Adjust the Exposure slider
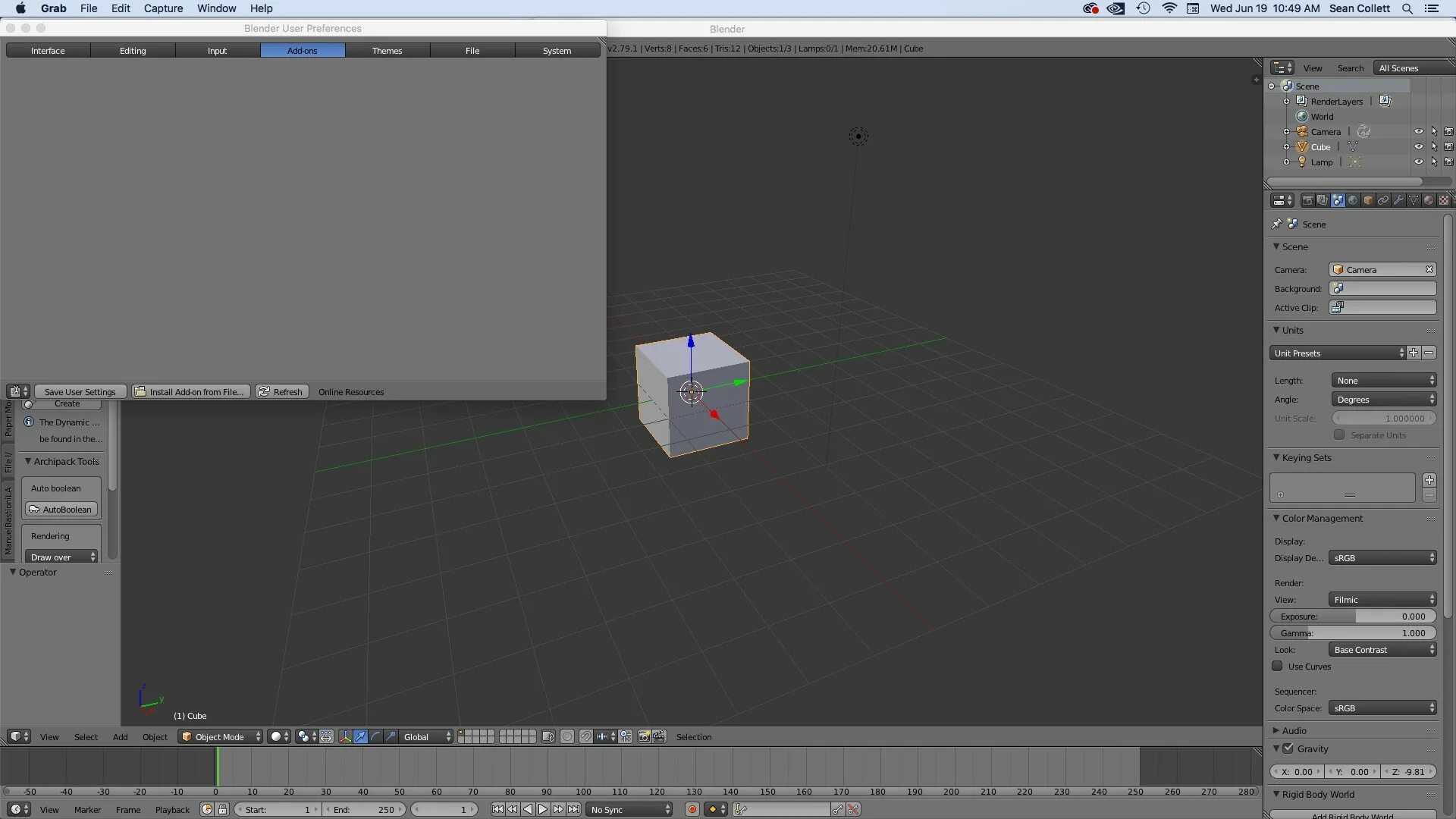1456x819 pixels. [1353, 616]
